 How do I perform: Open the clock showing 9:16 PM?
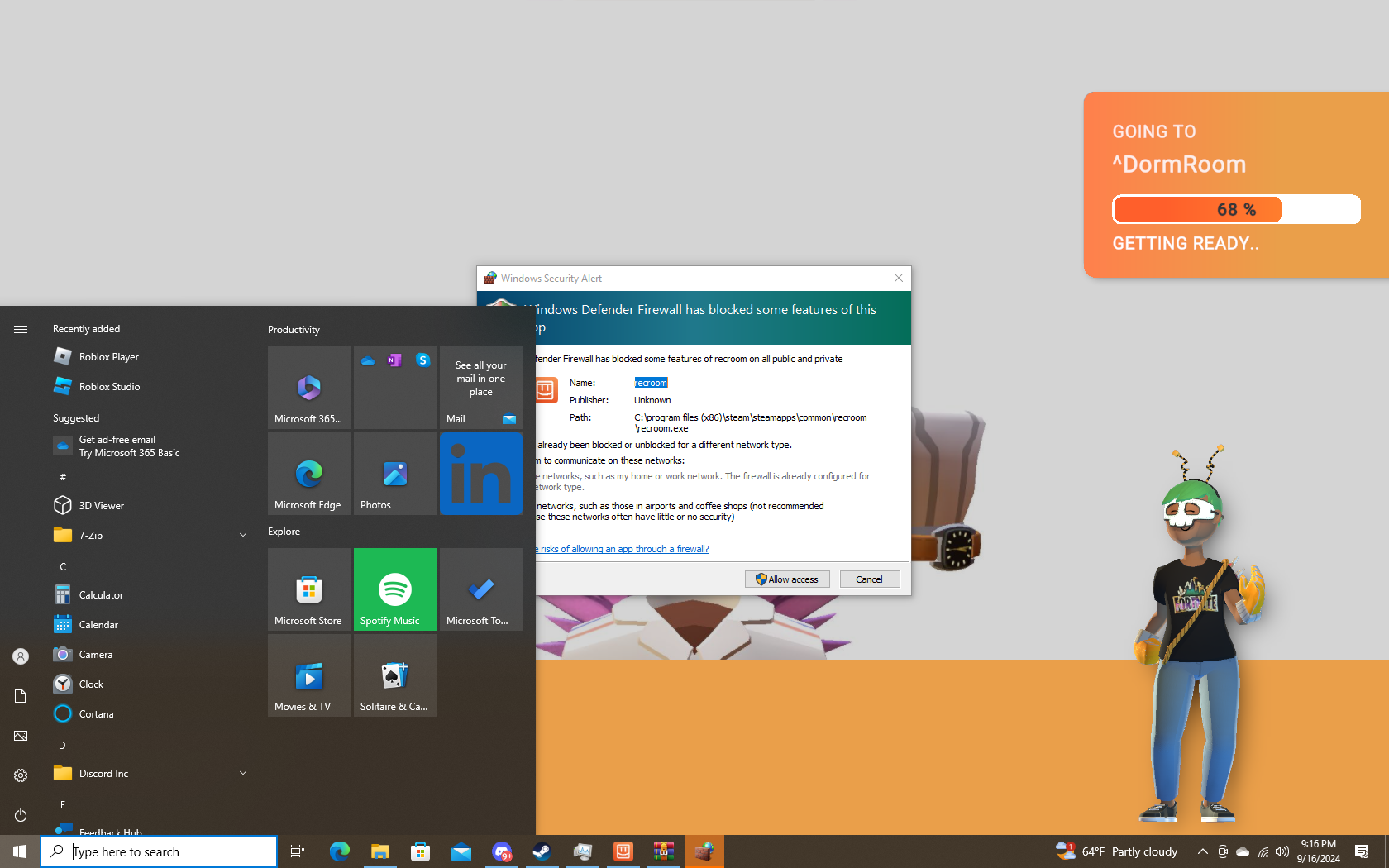[x=1319, y=851]
